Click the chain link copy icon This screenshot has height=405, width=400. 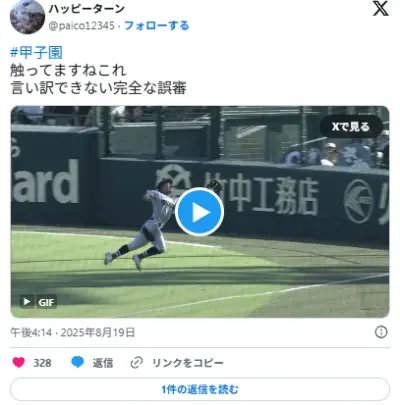[137, 362]
